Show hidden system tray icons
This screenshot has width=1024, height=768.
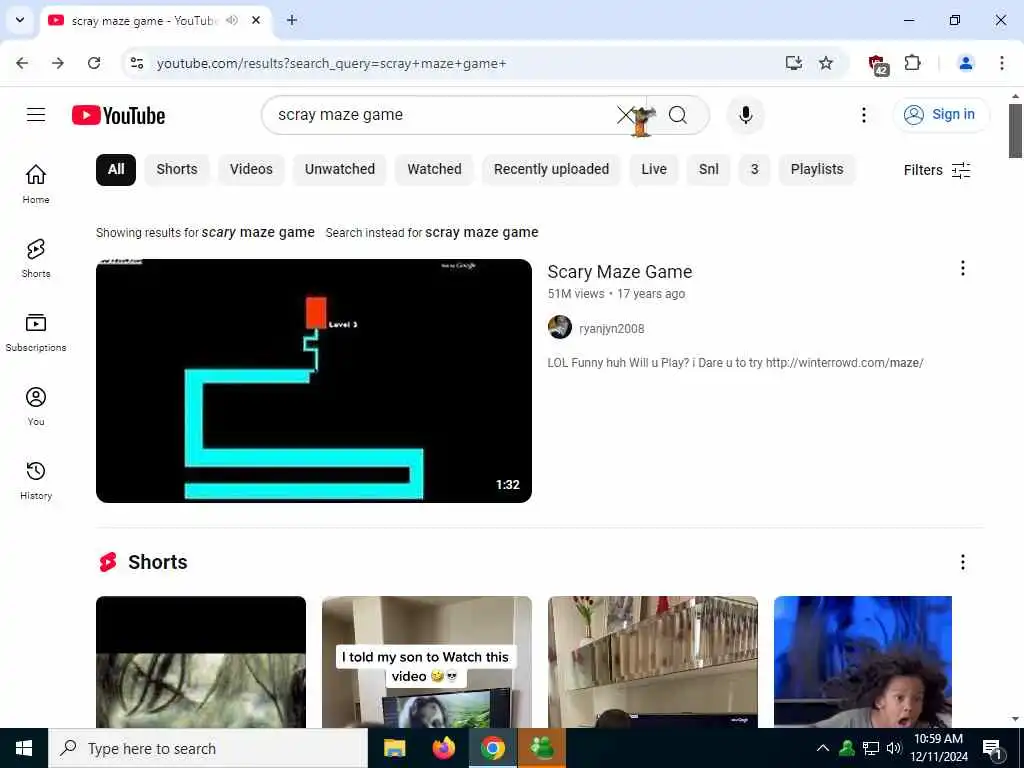(823, 748)
